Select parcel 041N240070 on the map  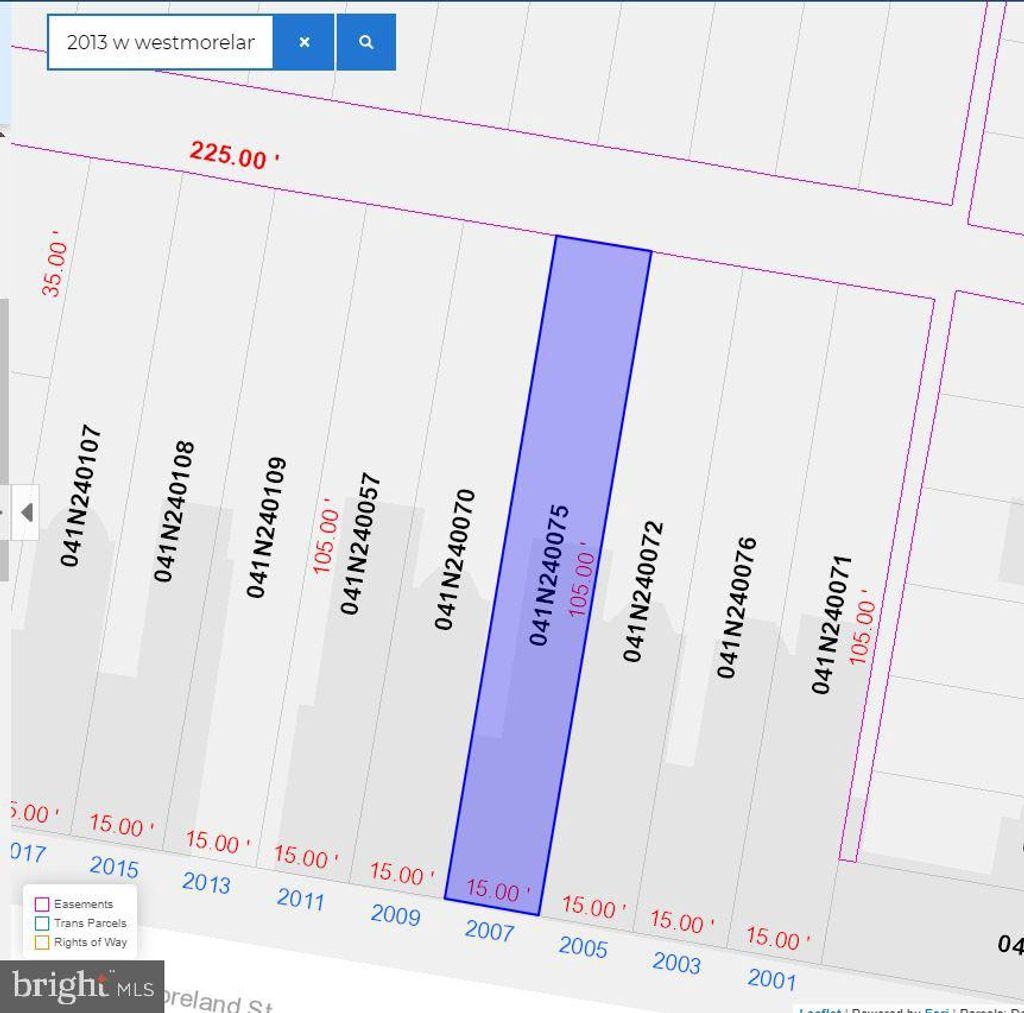click(455, 559)
